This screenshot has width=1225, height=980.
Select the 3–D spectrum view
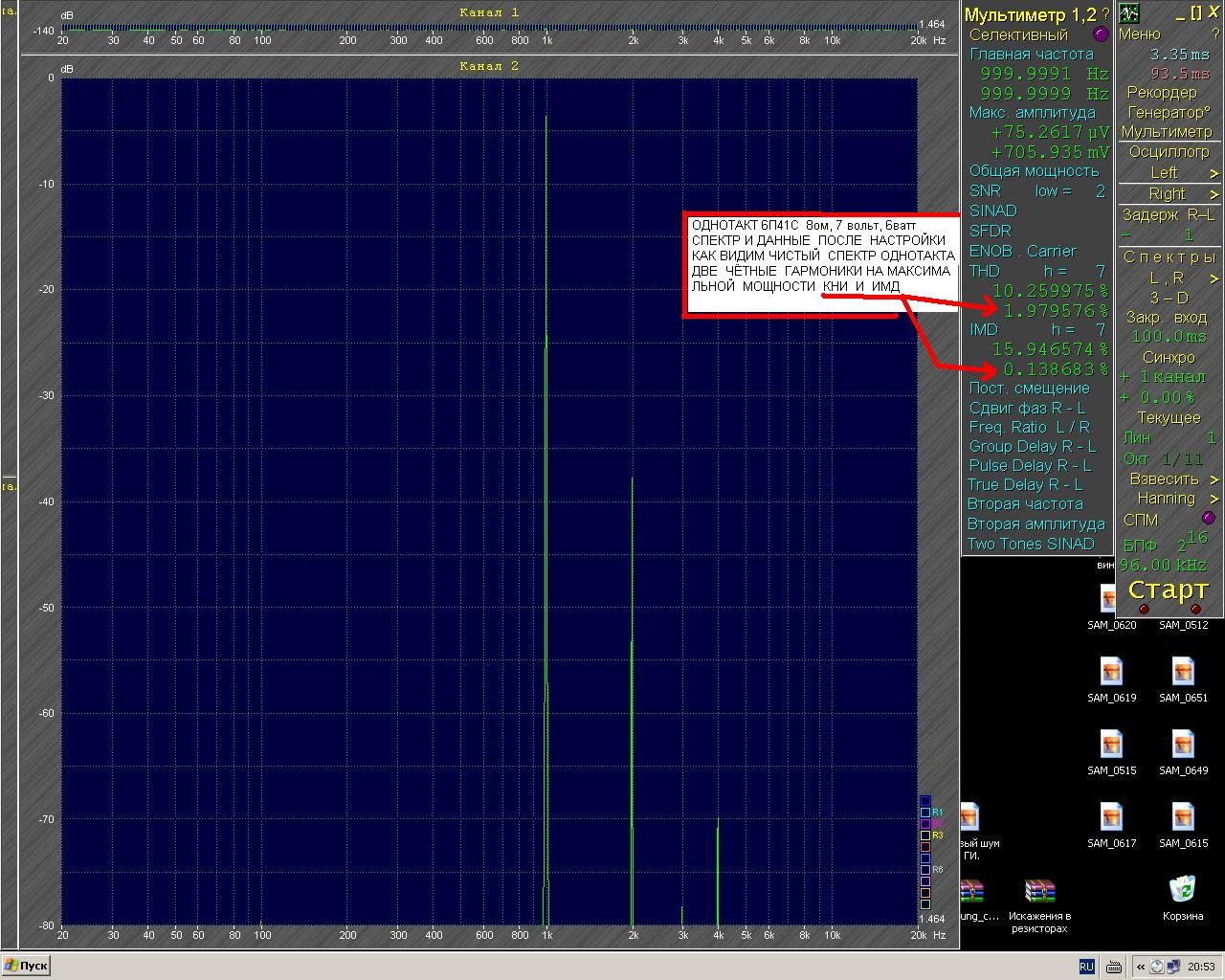1169,298
